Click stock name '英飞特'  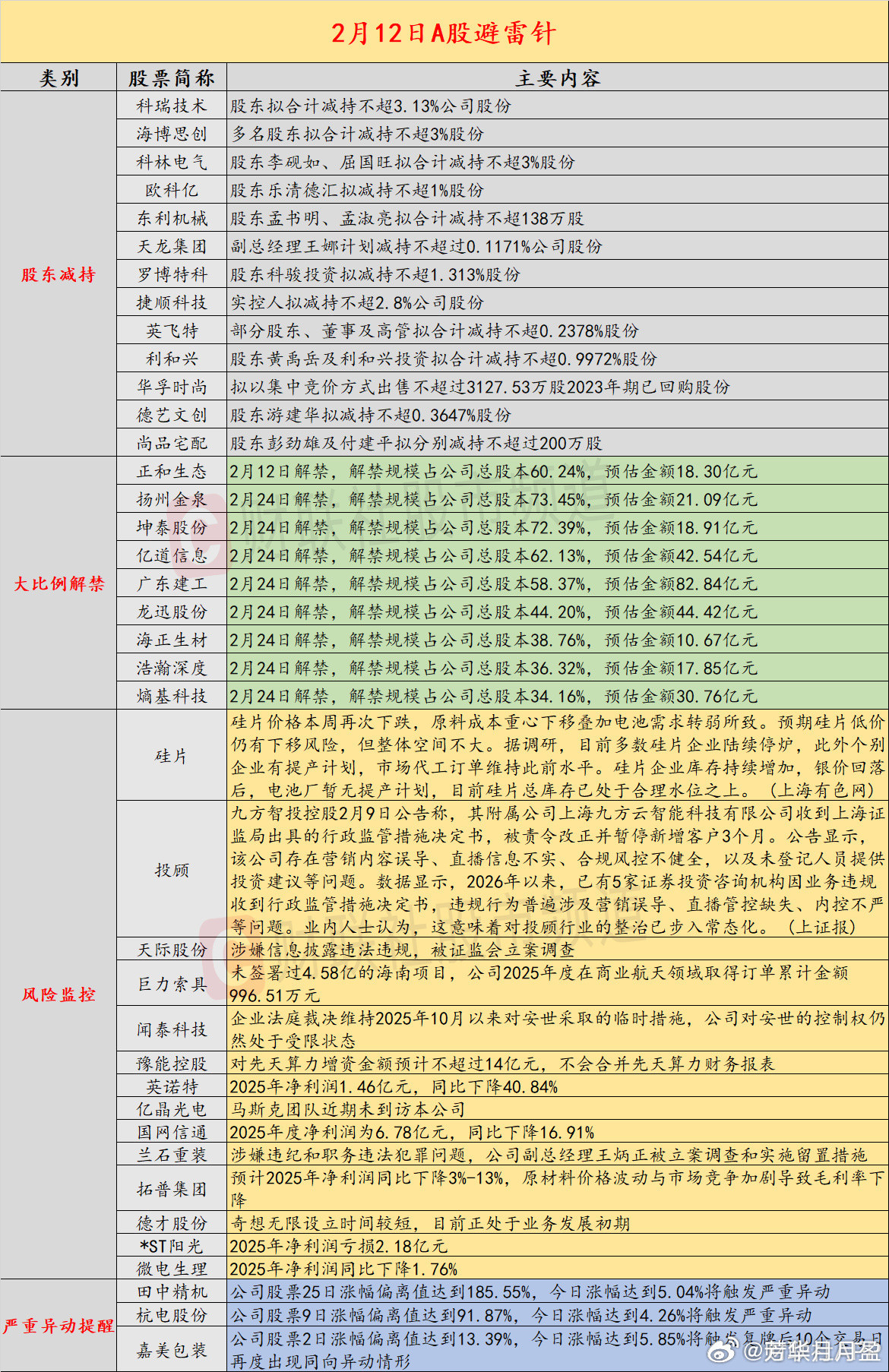[x=172, y=330]
